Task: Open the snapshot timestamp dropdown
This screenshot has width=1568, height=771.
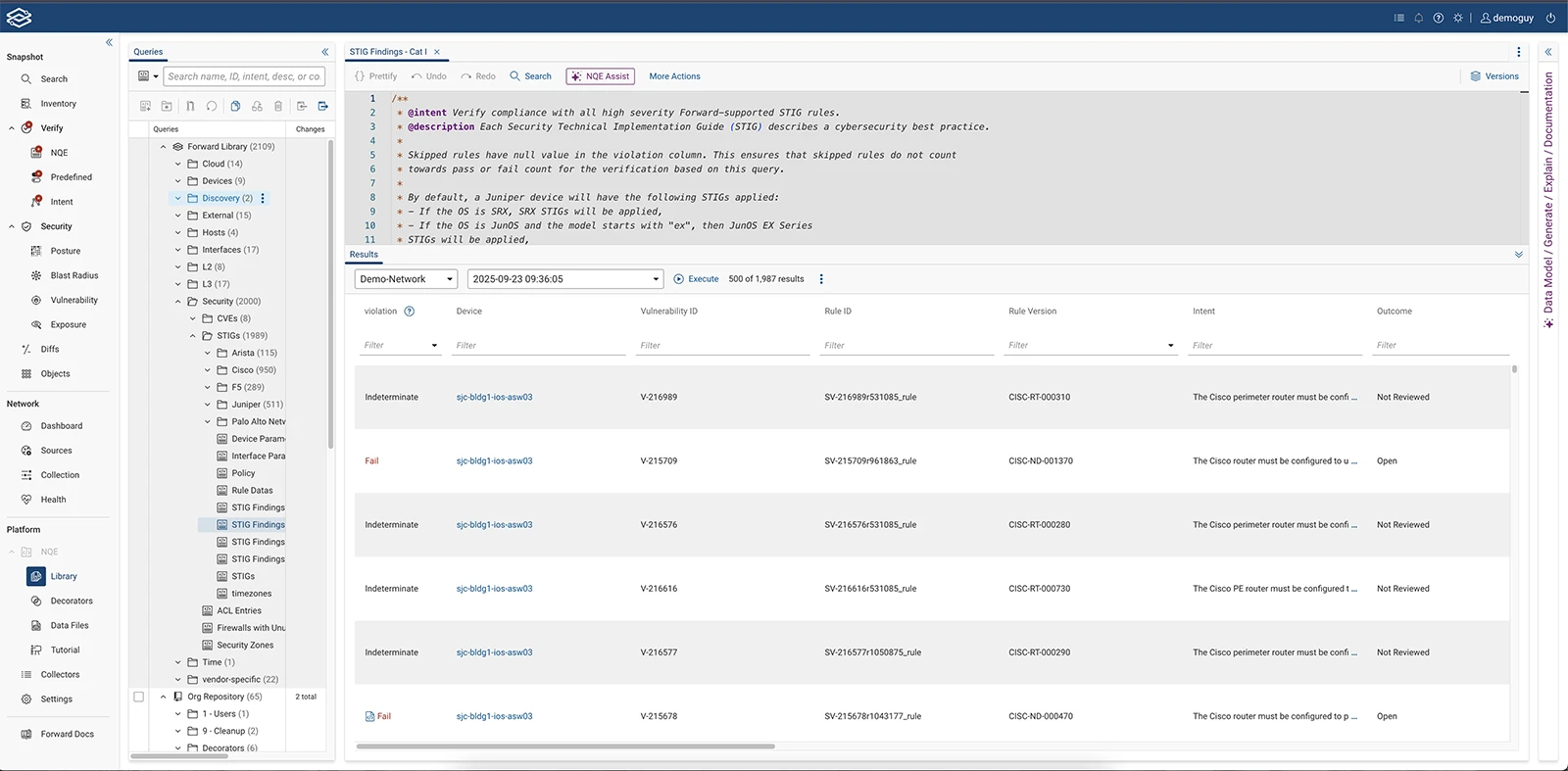Action: 564,279
